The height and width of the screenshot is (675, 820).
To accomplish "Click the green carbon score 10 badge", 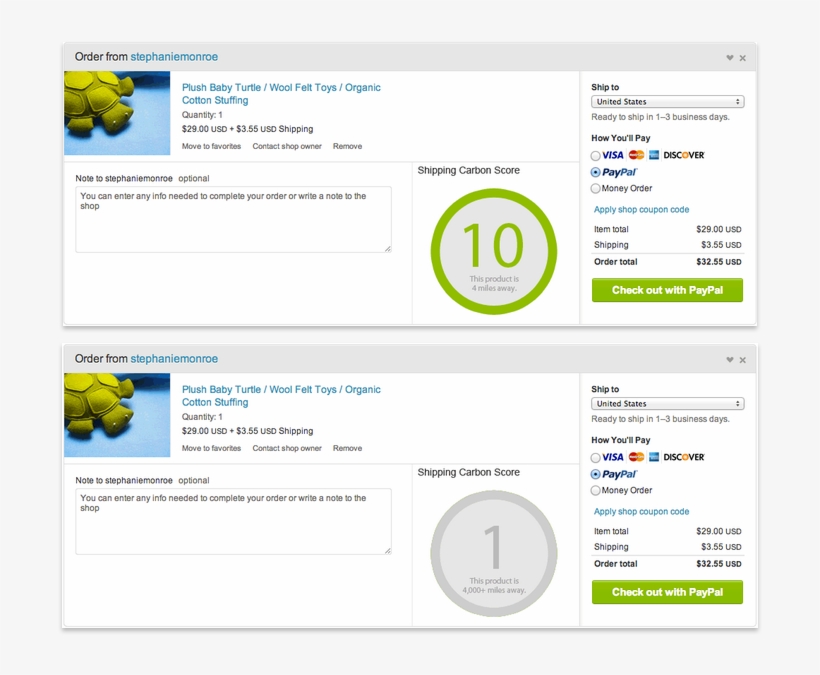I will [x=494, y=251].
